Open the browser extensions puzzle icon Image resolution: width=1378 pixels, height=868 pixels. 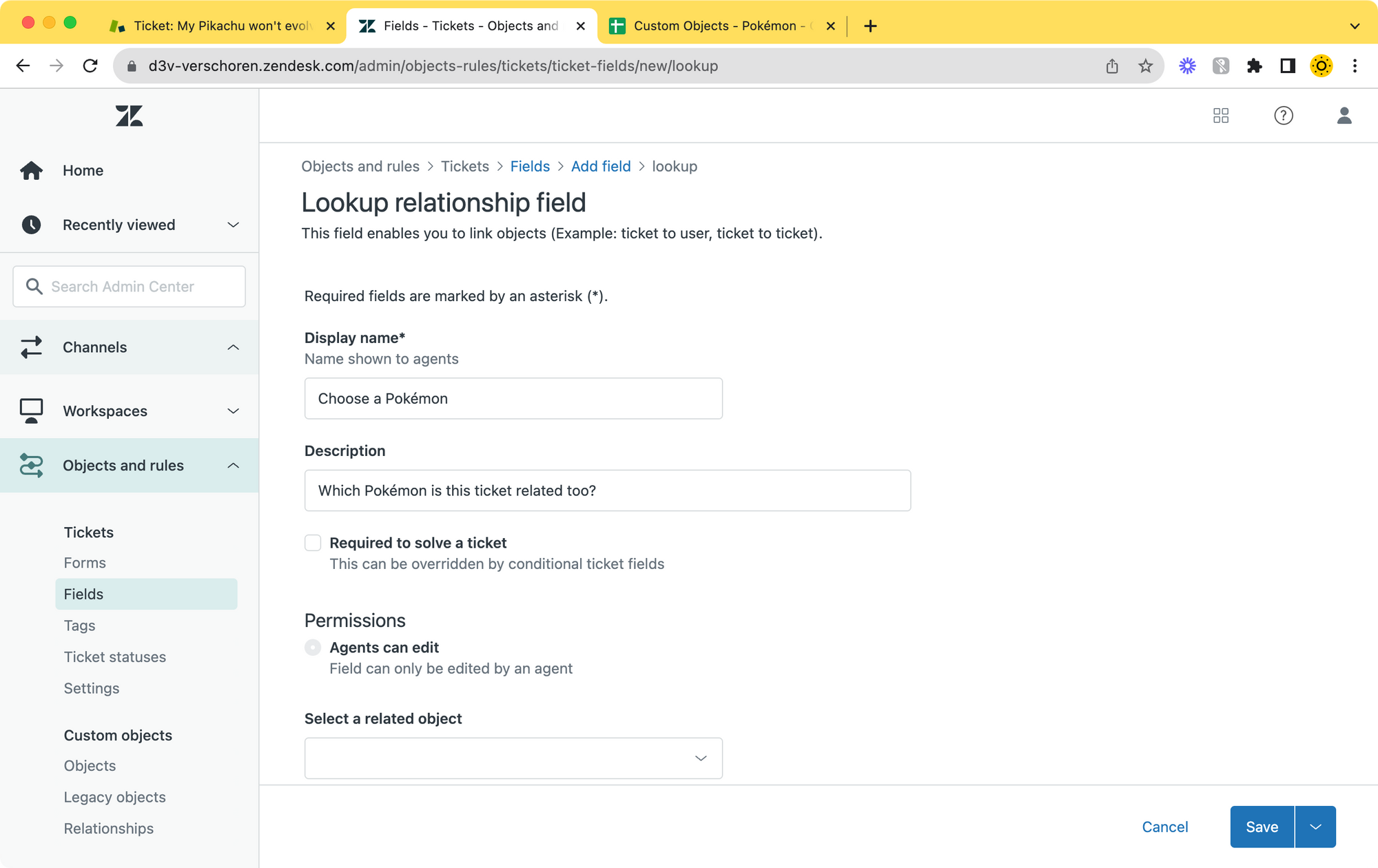click(x=1254, y=66)
